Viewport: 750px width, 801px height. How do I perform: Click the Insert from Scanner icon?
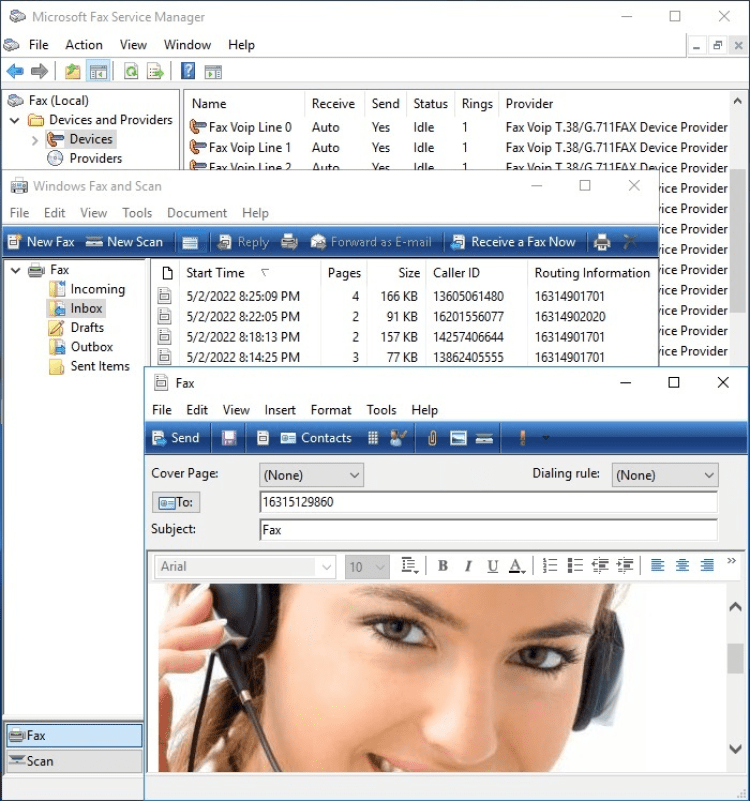[484, 438]
